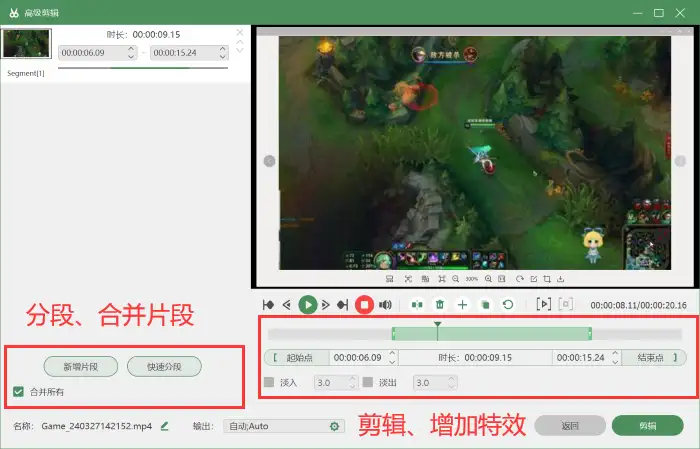Decrease the 结束点 time in timeline panel
Viewport: 700px width, 449px height.
coord(615,361)
